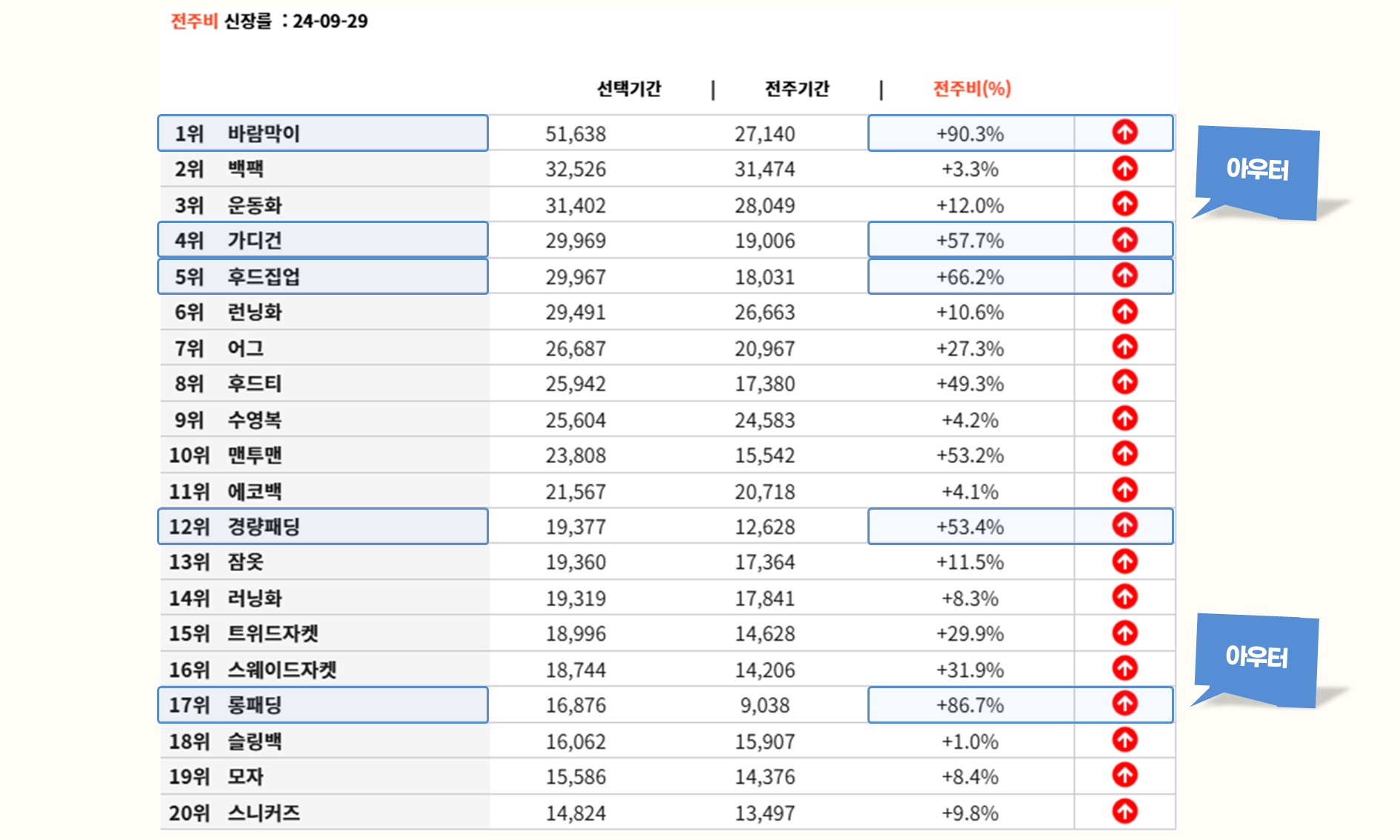
Task: Open the 3위 운동화 keyword
Action: 254,205
